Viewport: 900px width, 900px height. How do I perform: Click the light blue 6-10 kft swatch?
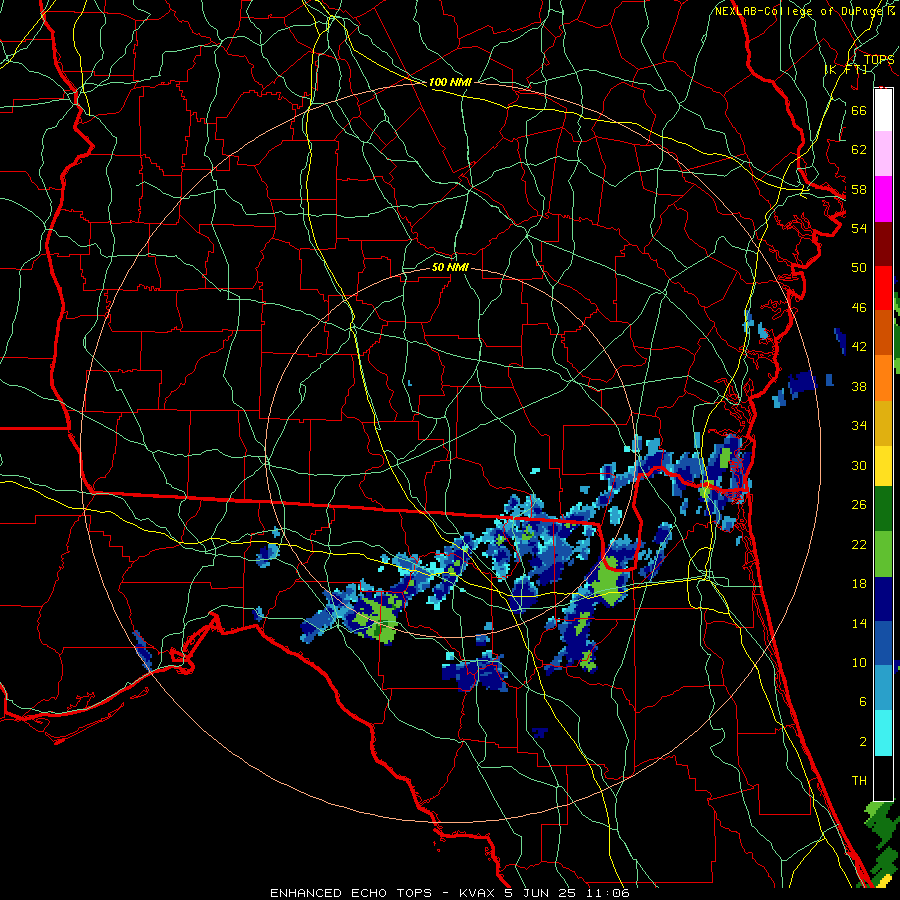tap(883, 688)
